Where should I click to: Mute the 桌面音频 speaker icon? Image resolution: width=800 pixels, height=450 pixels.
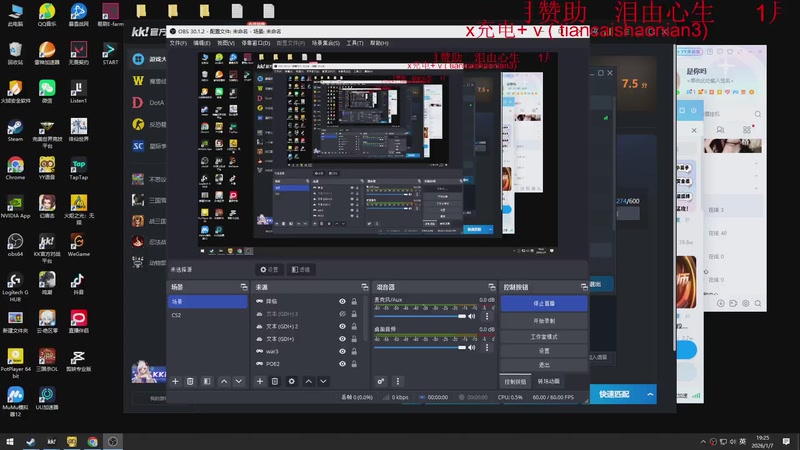tap(472, 347)
